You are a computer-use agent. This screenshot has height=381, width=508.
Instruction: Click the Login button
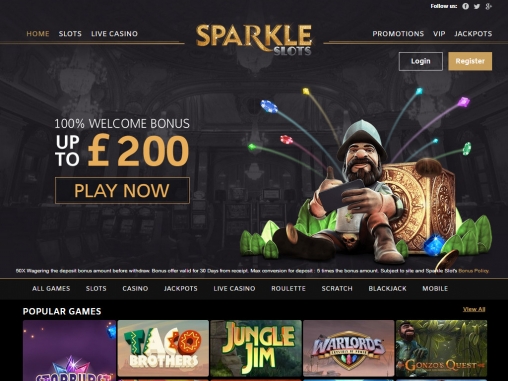tap(421, 61)
